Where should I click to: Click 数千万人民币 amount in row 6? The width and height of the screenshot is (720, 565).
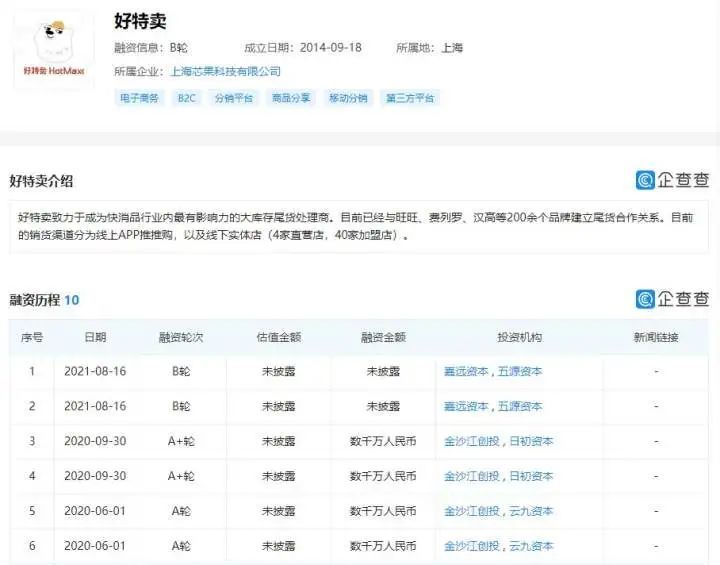(383, 546)
